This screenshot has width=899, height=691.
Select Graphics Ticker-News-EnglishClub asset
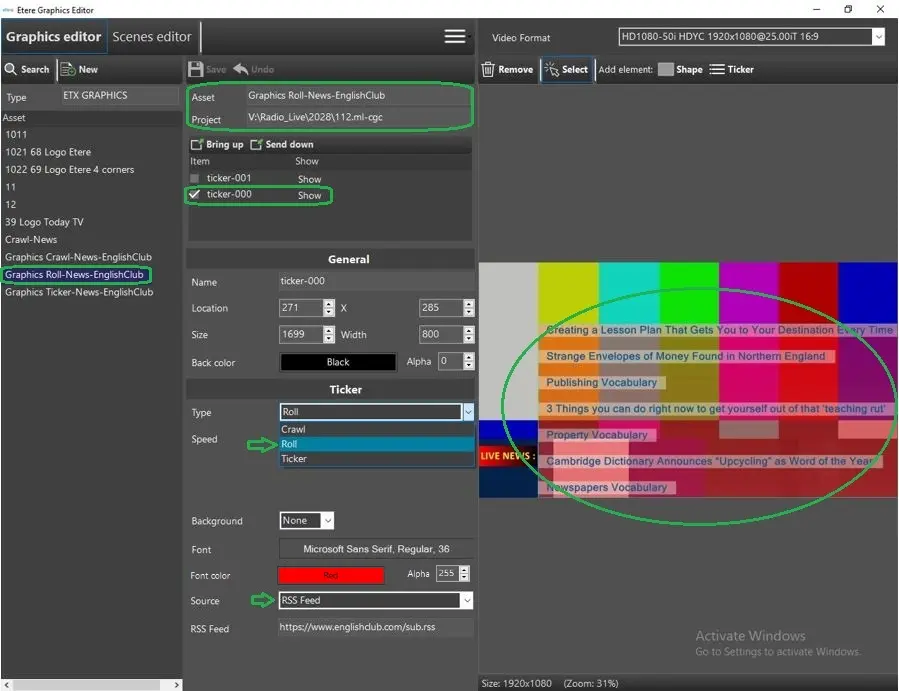tap(79, 292)
